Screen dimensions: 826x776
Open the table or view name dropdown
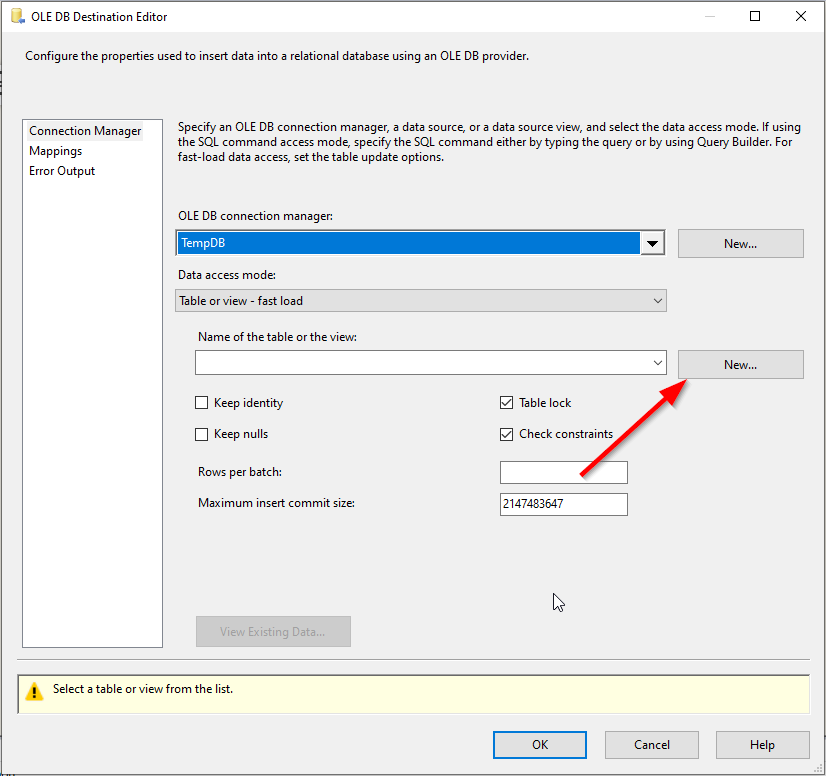click(x=657, y=363)
